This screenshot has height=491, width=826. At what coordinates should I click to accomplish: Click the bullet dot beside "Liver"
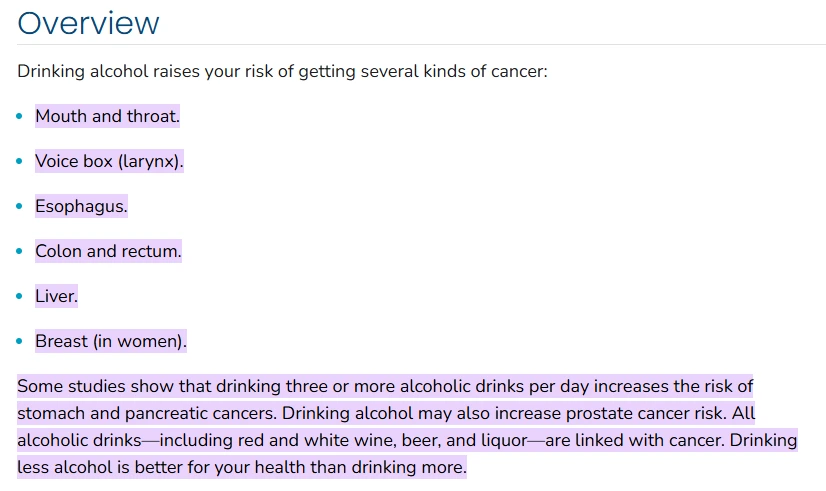(19, 296)
